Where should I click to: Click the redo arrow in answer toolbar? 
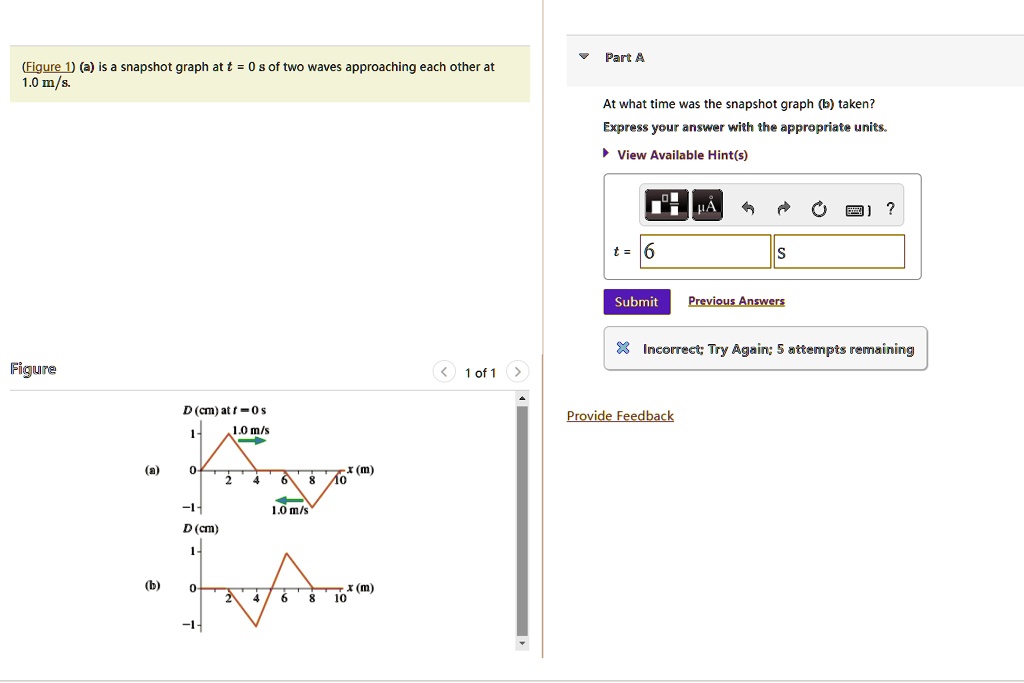pyautogui.click(x=783, y=208)
